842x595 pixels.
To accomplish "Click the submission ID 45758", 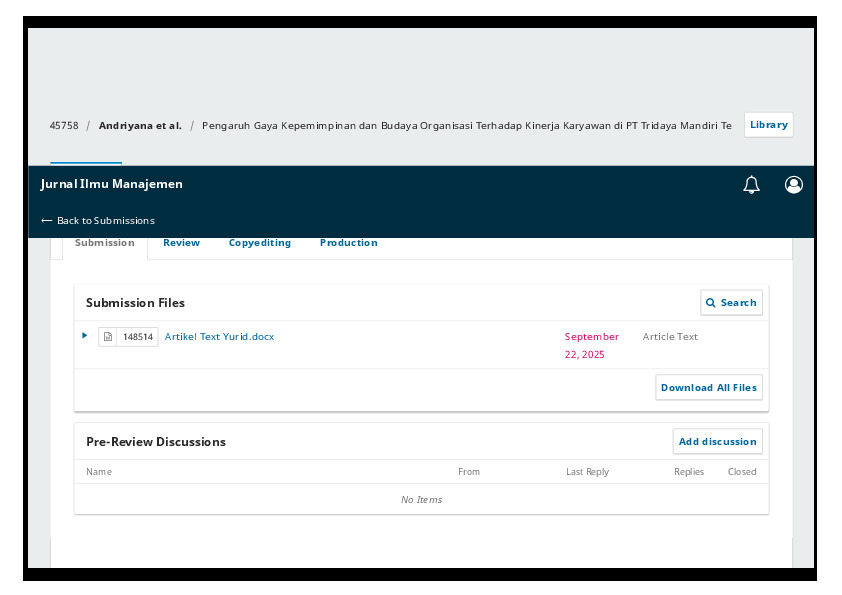I will click(x=64, y=126).
